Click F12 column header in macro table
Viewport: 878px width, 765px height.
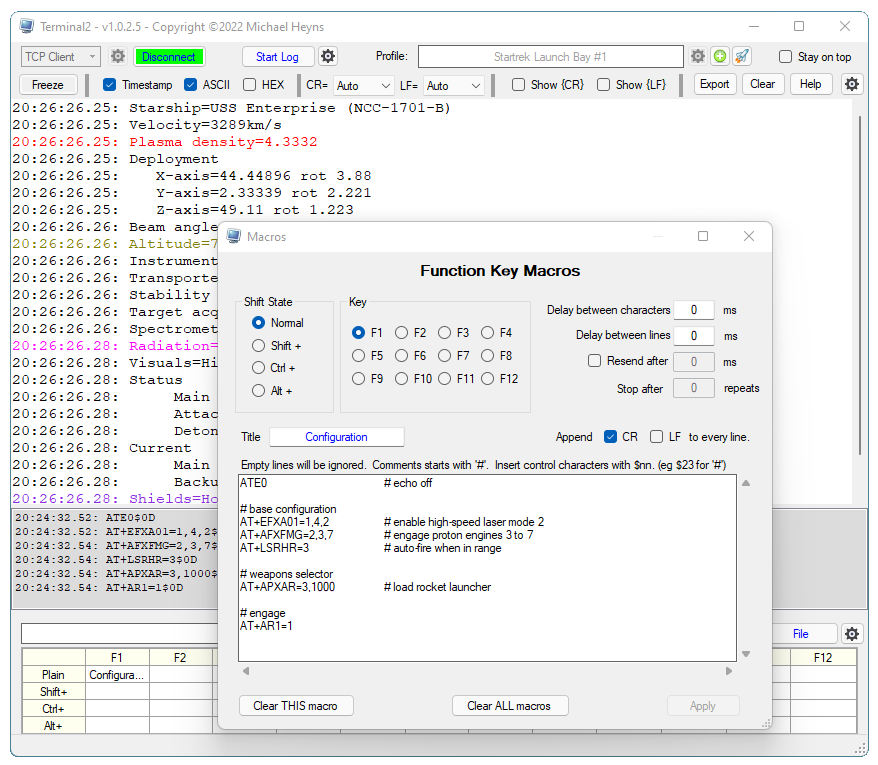point(823,657)
